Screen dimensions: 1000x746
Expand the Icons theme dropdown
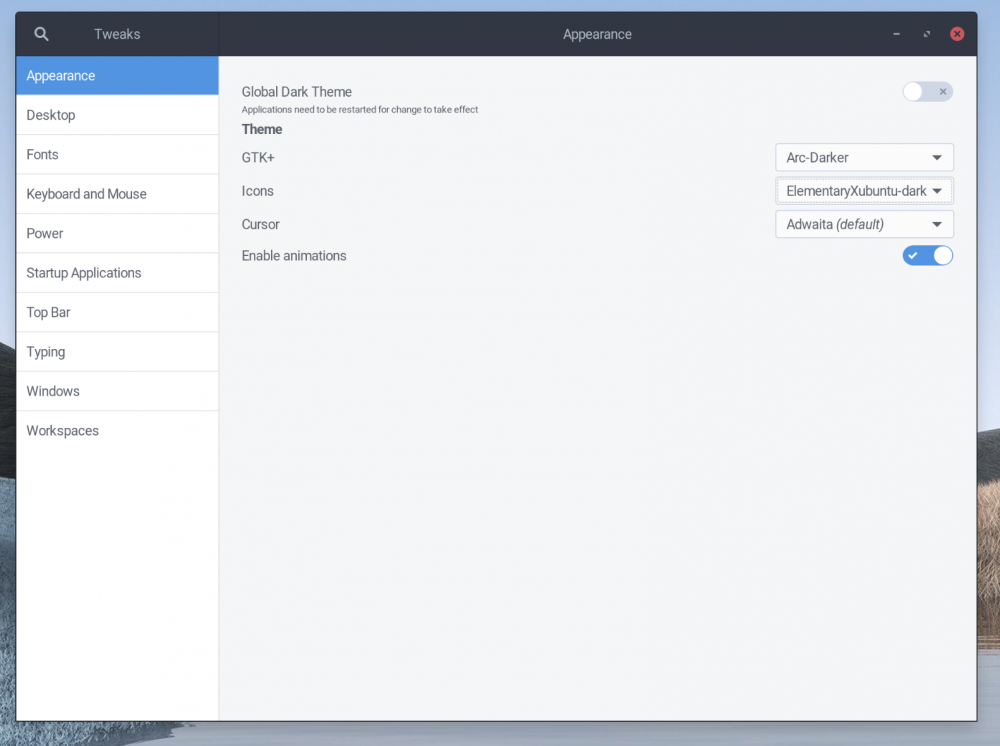864,191
